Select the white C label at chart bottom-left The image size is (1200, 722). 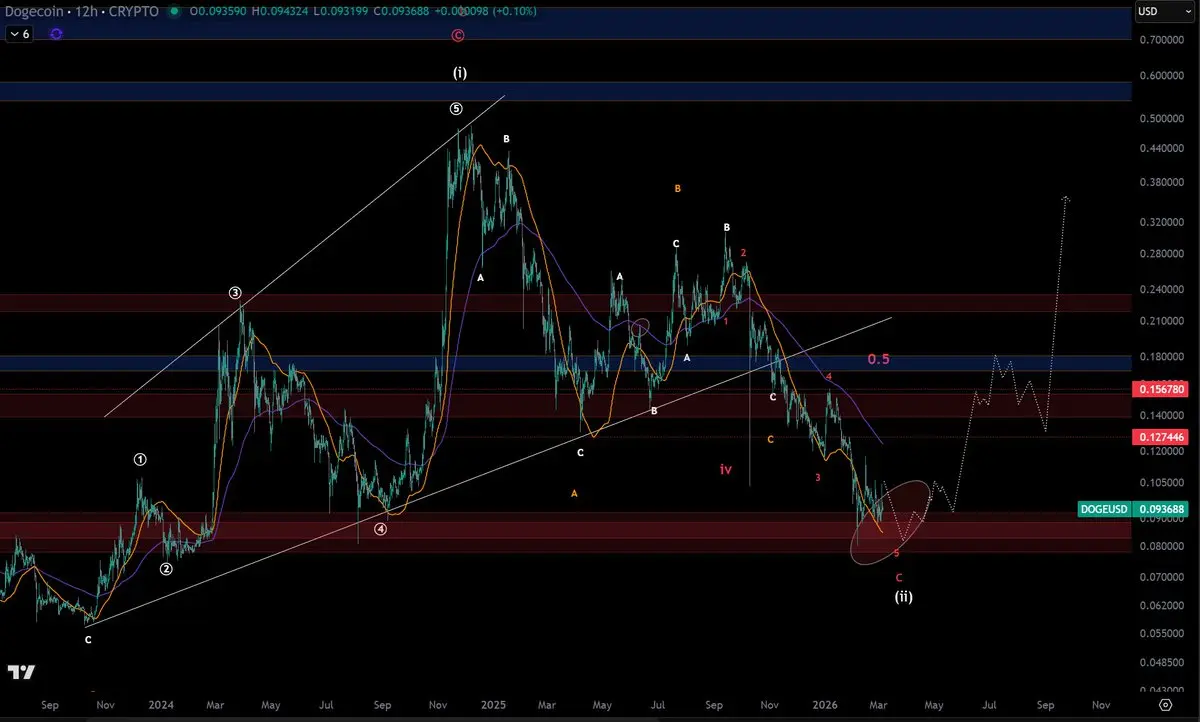click(88, 639)
